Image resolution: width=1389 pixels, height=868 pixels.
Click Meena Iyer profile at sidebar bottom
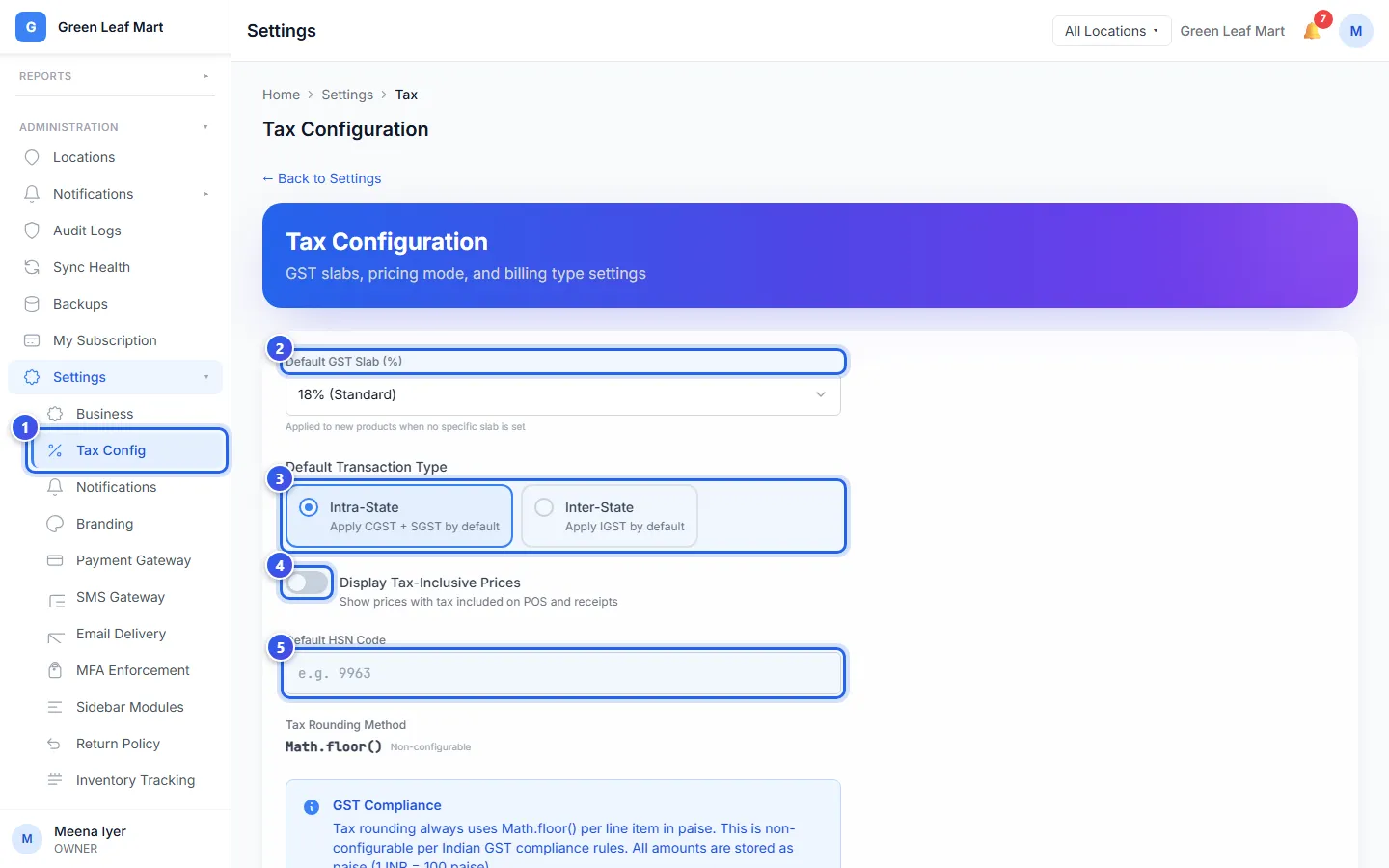[115, 839]
